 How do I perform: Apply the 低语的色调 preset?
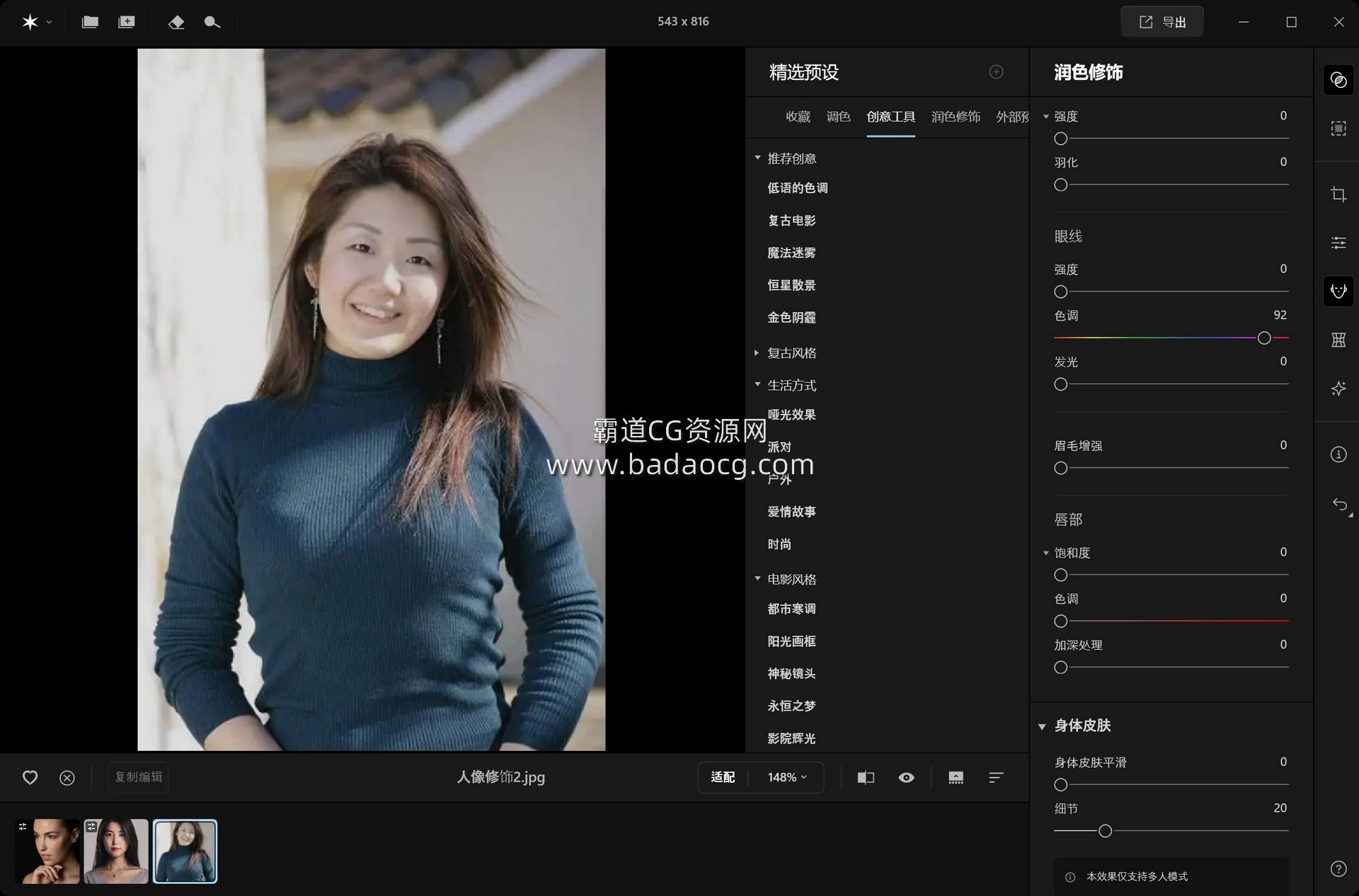(798, 188)
